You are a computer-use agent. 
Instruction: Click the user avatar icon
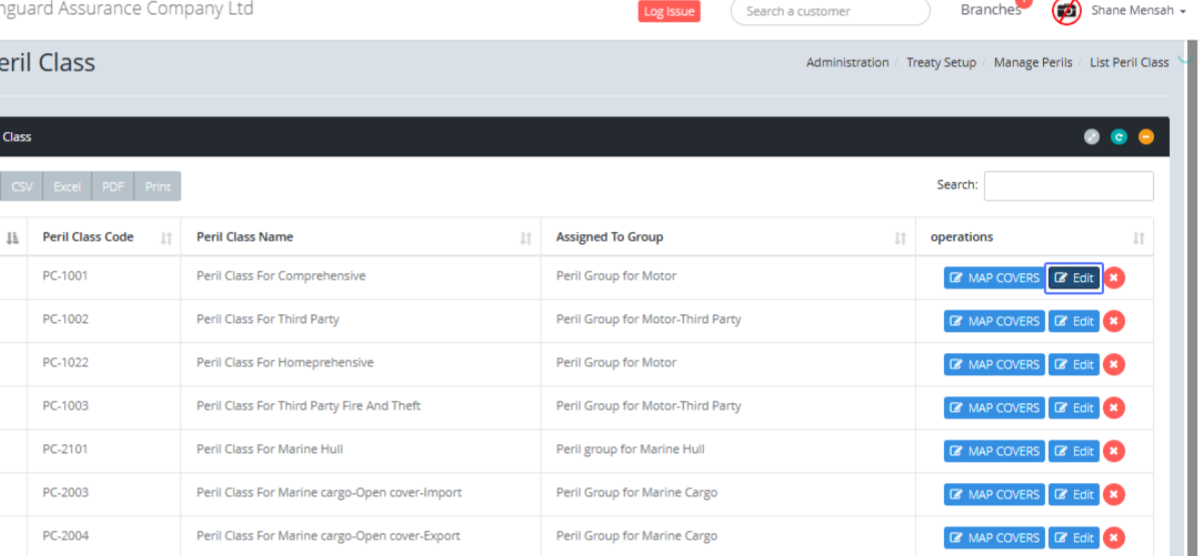pos(1067,11)
